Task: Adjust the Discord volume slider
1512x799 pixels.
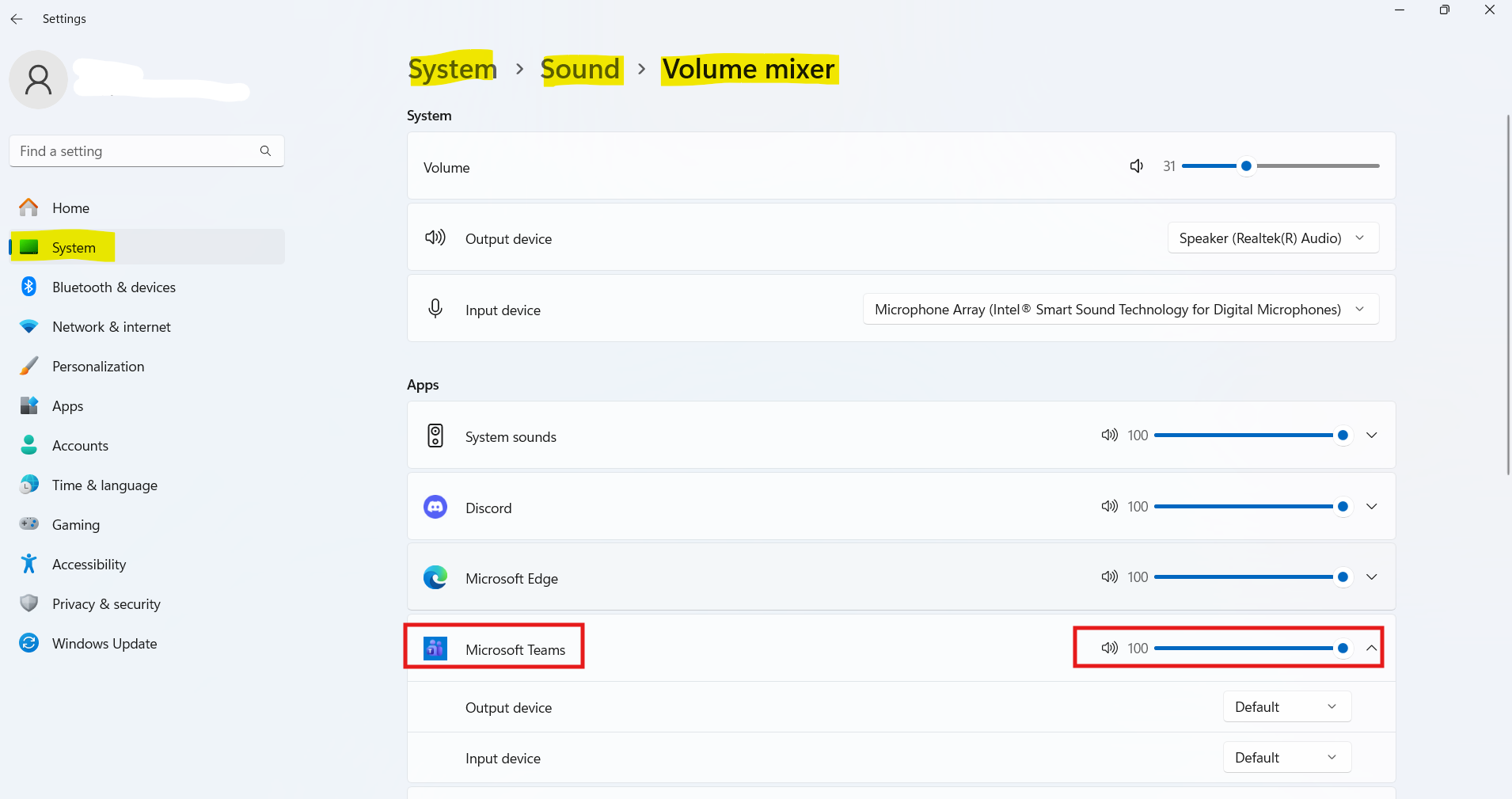Action: point(1252,506)
